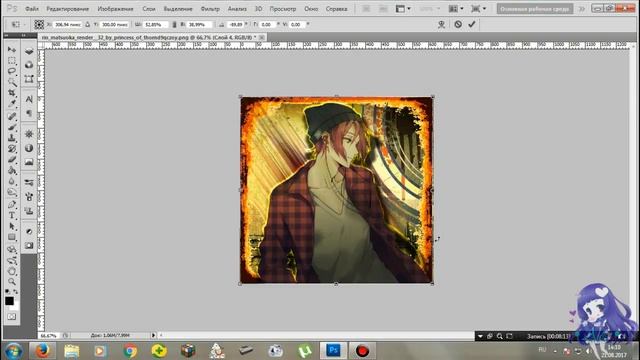Image resolution: width=640 pixels, height=360 pixels.
Task: Toggle relative positioning triangle between X and Y
Action: click(87, 24)
